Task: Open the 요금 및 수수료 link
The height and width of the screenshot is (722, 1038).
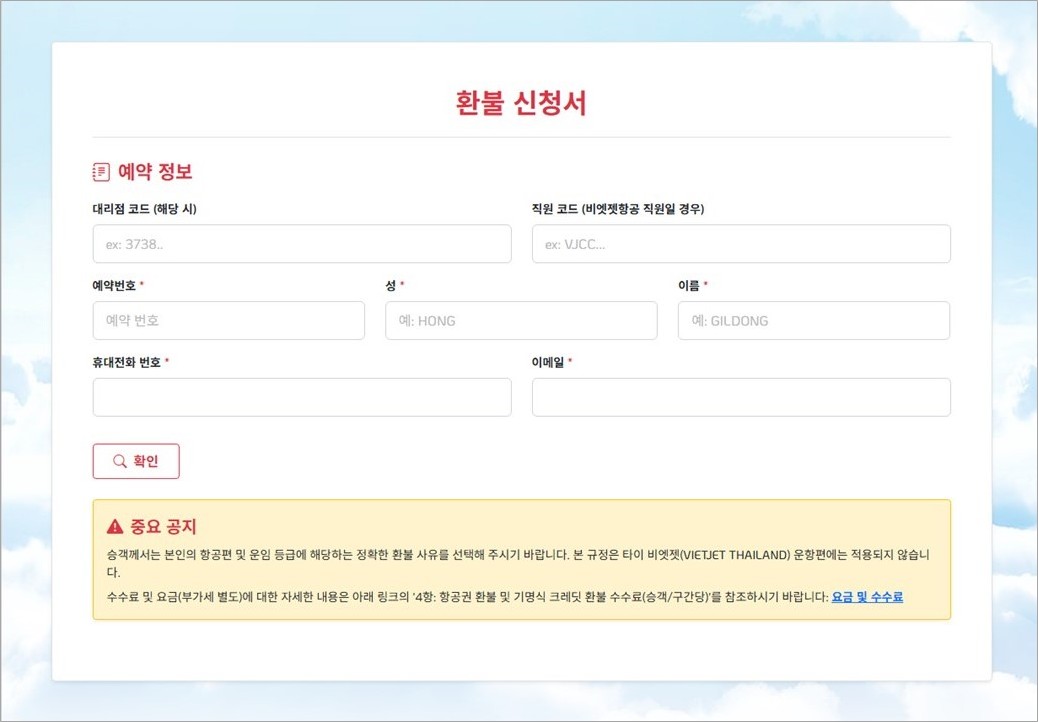Action: click(x=867, y=597)
